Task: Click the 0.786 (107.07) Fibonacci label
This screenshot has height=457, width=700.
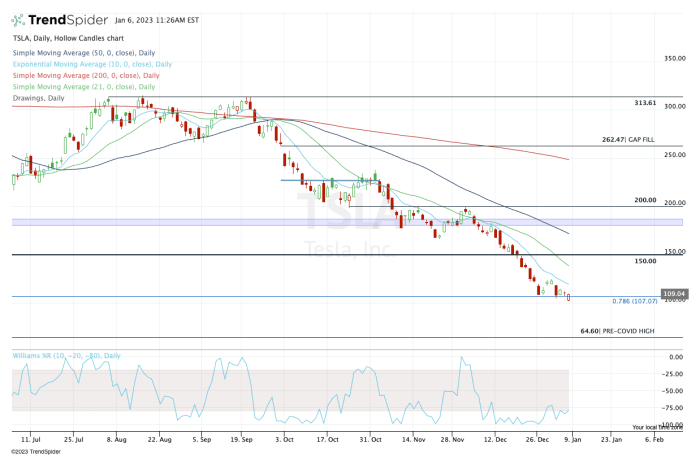Action: point(634,301)
